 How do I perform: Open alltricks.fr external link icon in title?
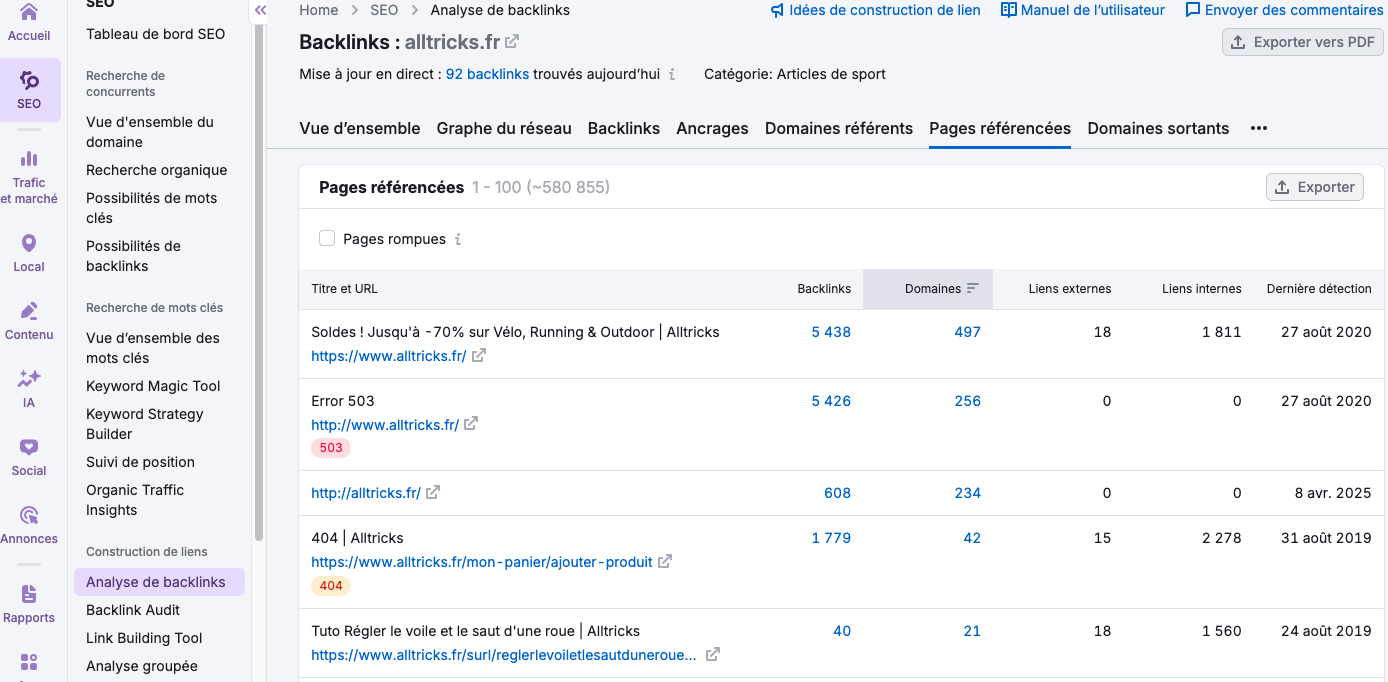512,42
